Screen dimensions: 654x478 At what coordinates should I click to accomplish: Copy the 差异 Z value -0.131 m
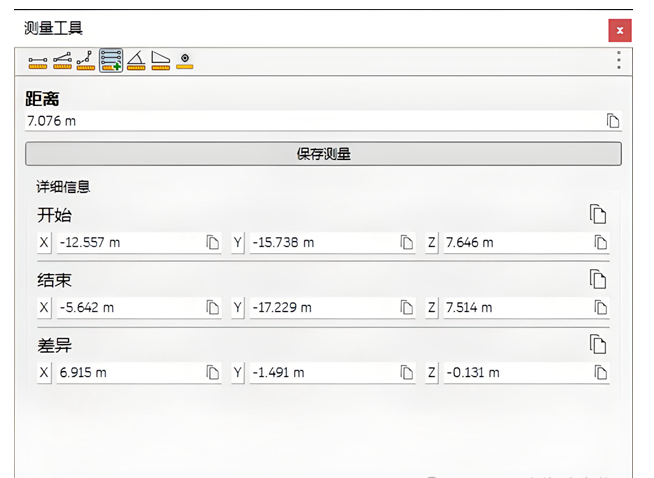click(x=601, y=372)
